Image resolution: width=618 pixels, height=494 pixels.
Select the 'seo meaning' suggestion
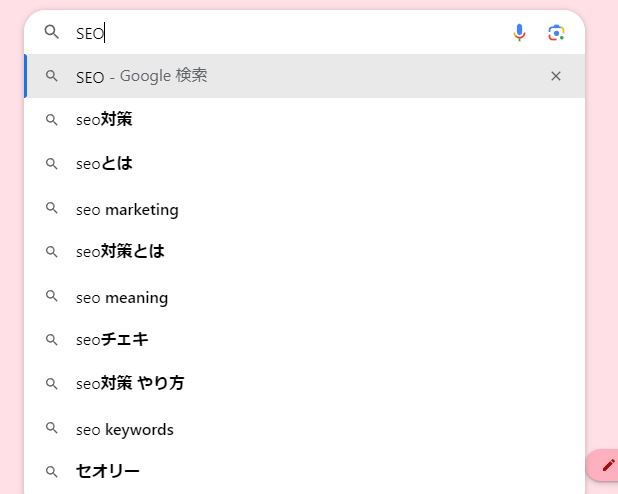click(304, 296)
